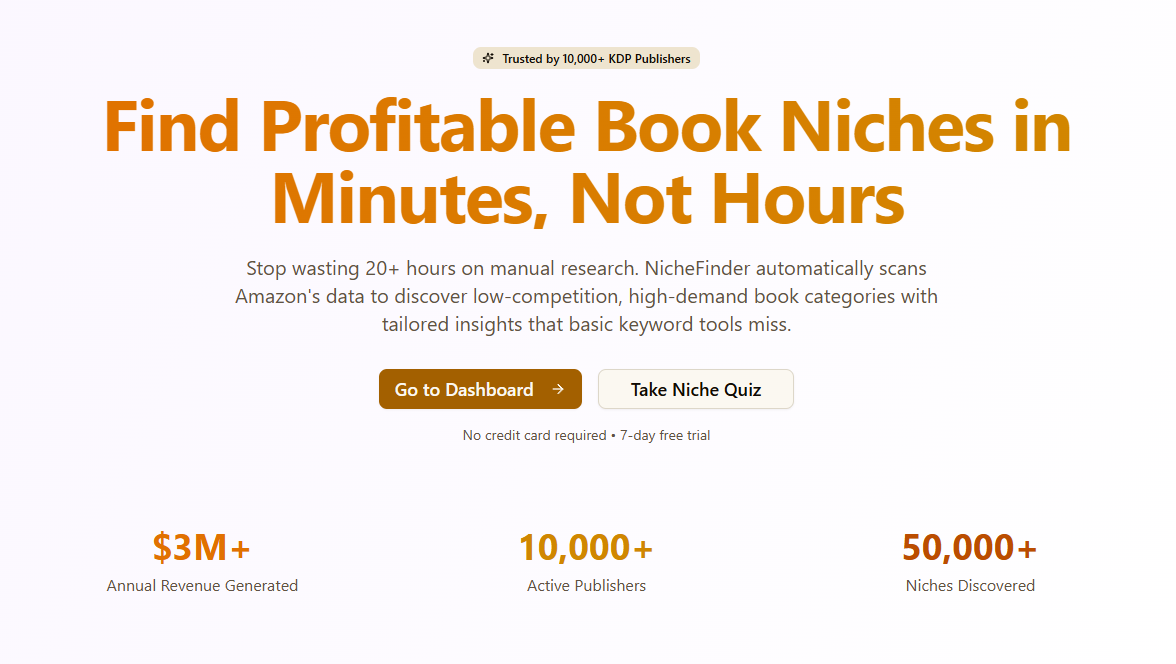This screenshot has width=1176, height=664.
Task: Click 'Go to Dashboard' button text
Action: 465,389
